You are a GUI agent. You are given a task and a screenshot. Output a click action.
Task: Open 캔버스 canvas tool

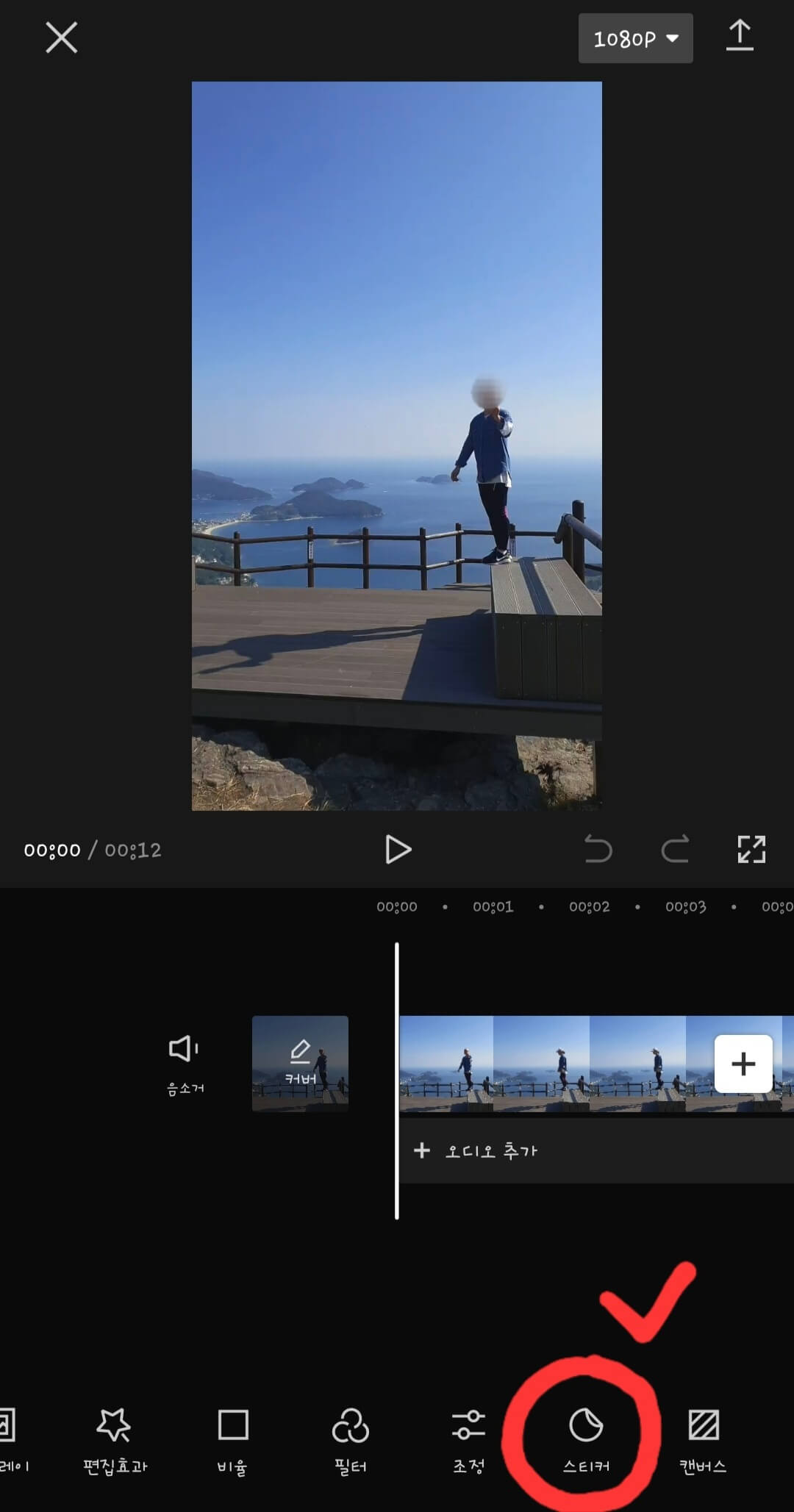click(704, 1442)
